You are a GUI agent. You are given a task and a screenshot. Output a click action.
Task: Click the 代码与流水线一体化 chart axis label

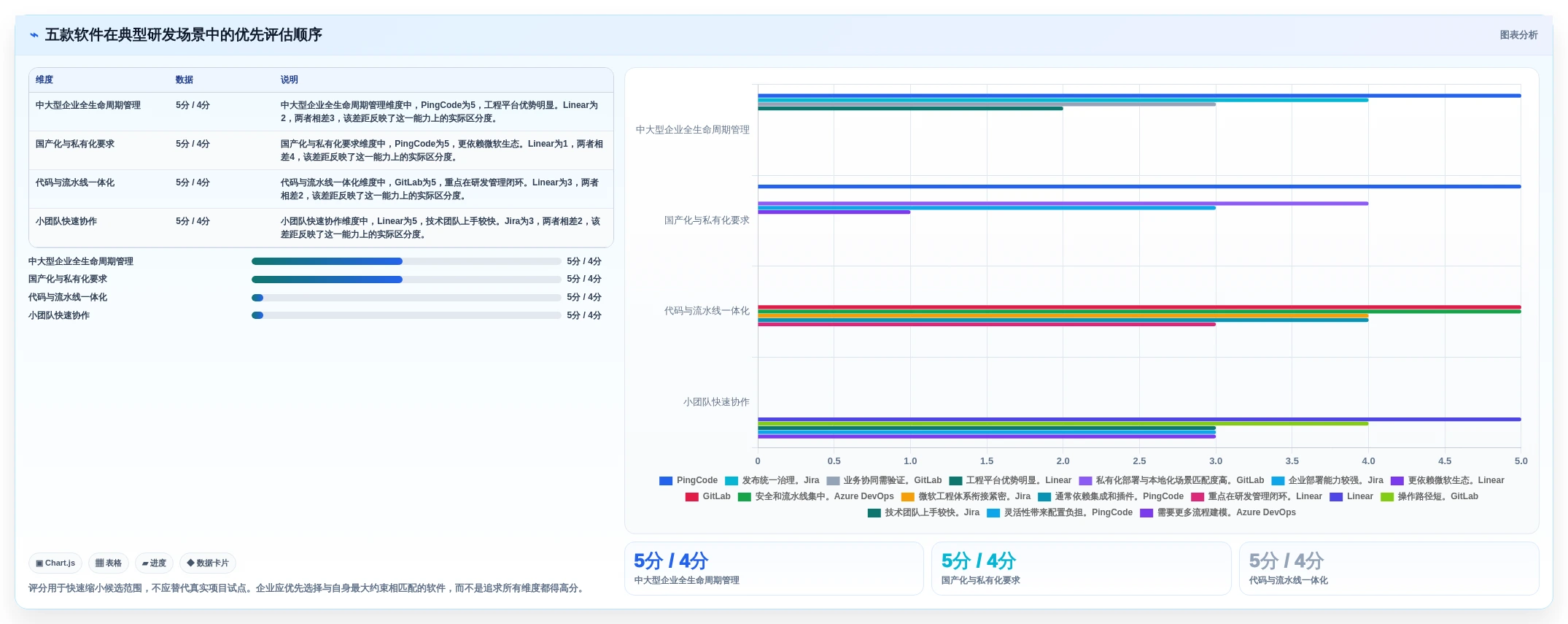(x=707, y=311)
